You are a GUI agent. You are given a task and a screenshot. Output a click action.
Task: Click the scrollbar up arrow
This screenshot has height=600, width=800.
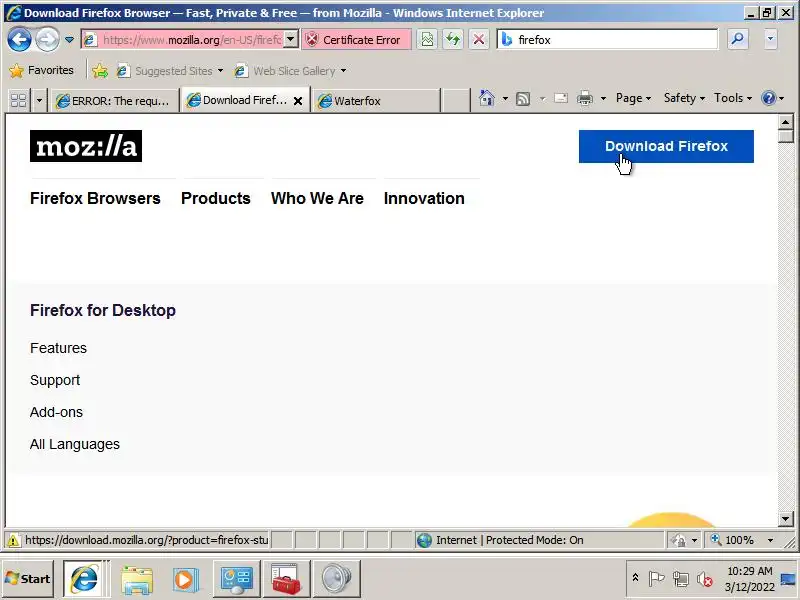(x=785, y=122)
